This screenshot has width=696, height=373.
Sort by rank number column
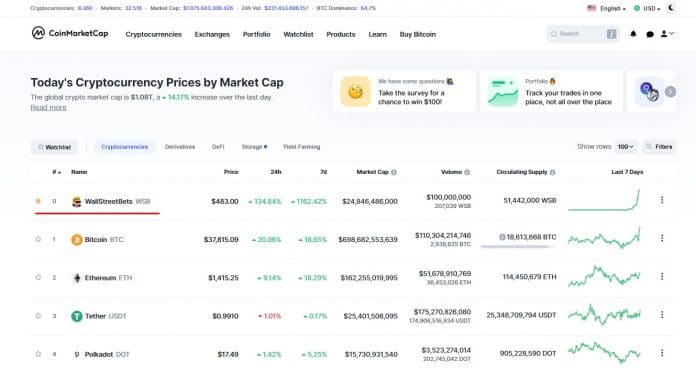[x=56, y=172]
